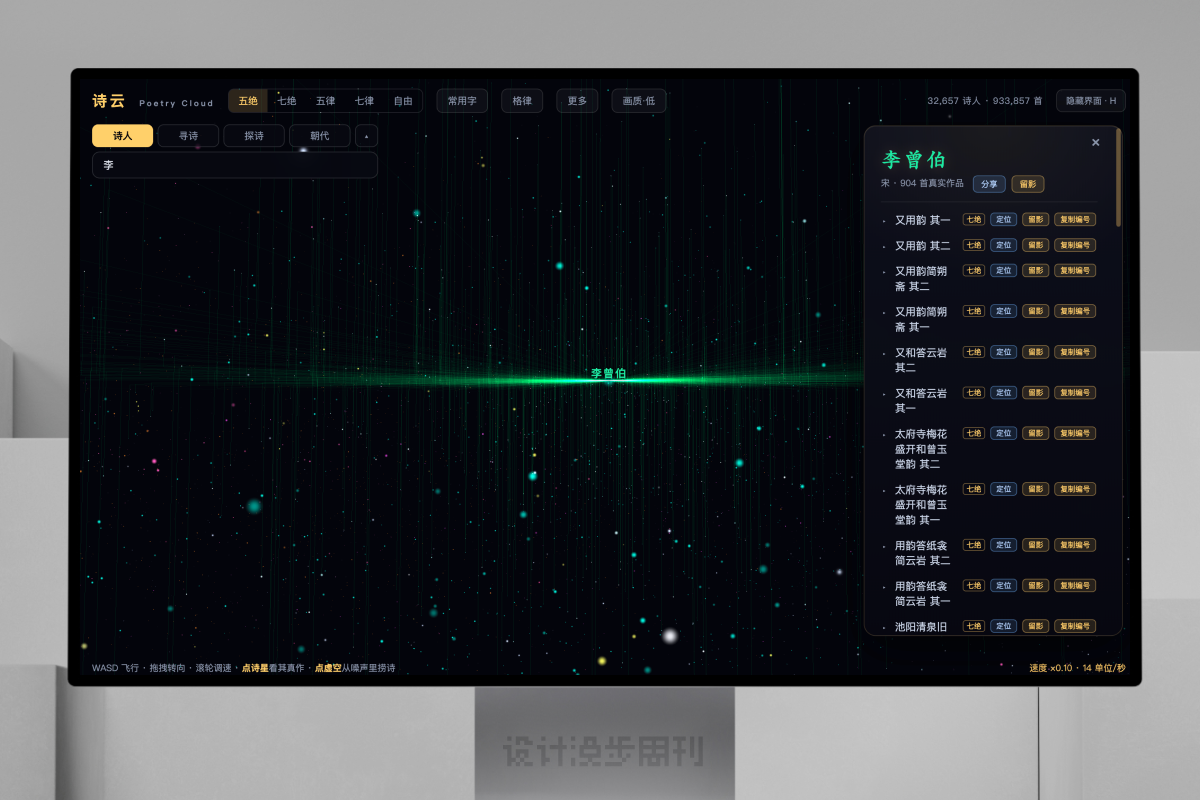The height and width of the screenshot is (800, 1200).
Task: Change render quality via 画质·低 button
Action: click(639, 101)
